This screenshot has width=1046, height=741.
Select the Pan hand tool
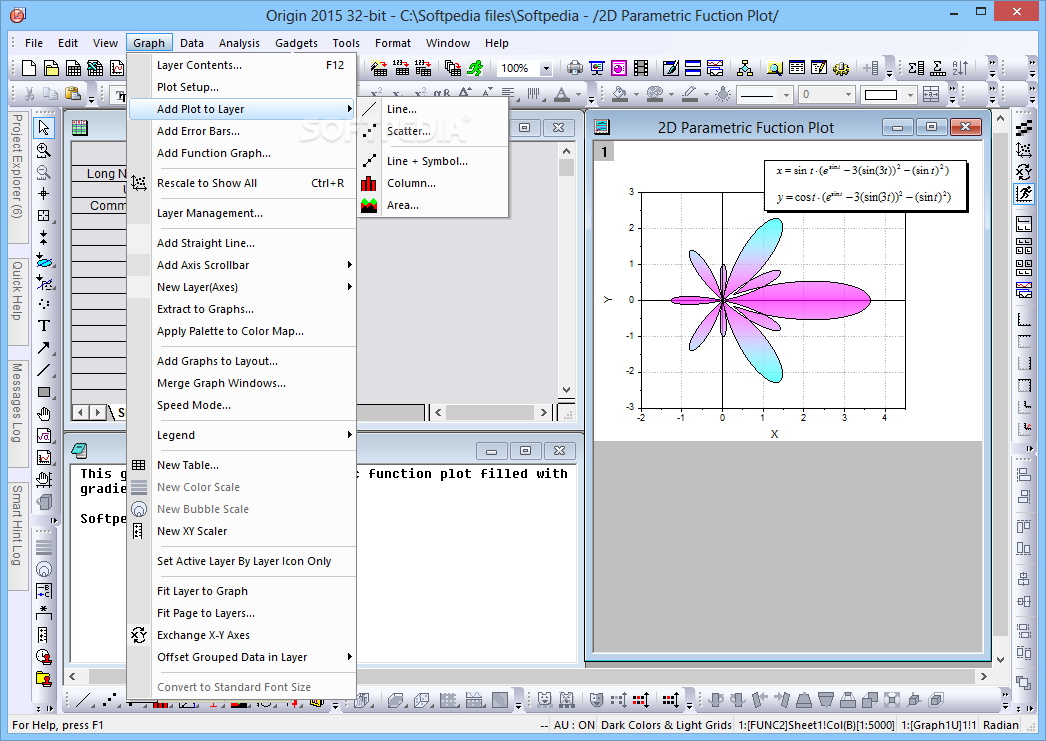(43, 414)
